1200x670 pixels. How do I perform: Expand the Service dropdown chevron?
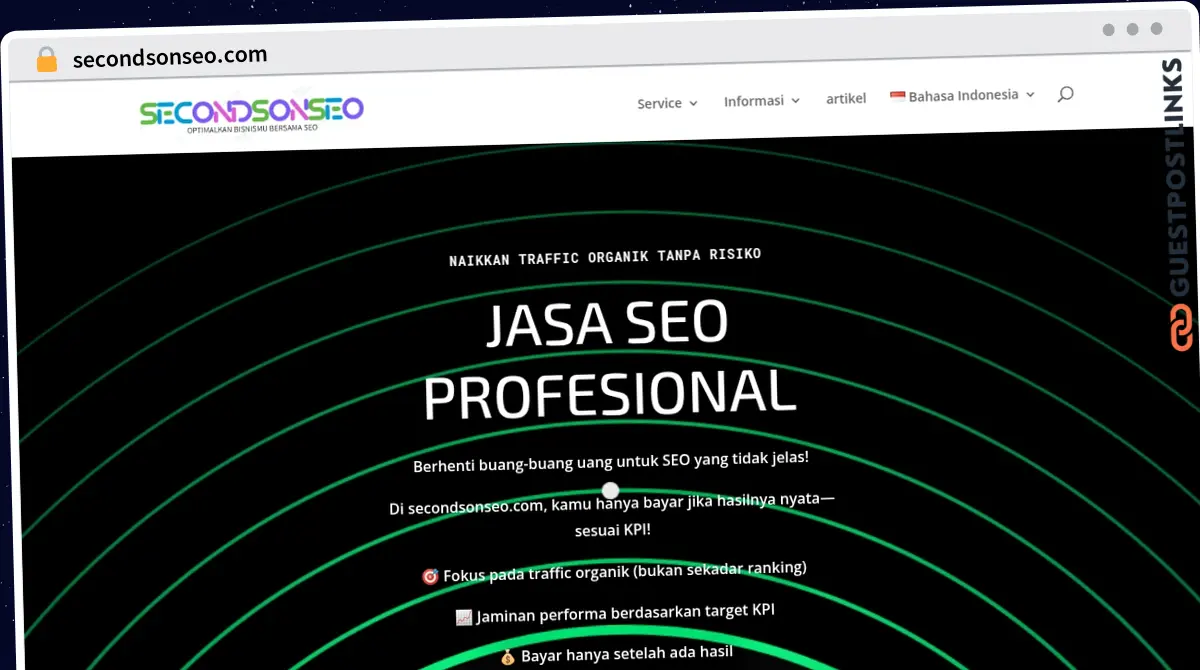click(695, 103)
